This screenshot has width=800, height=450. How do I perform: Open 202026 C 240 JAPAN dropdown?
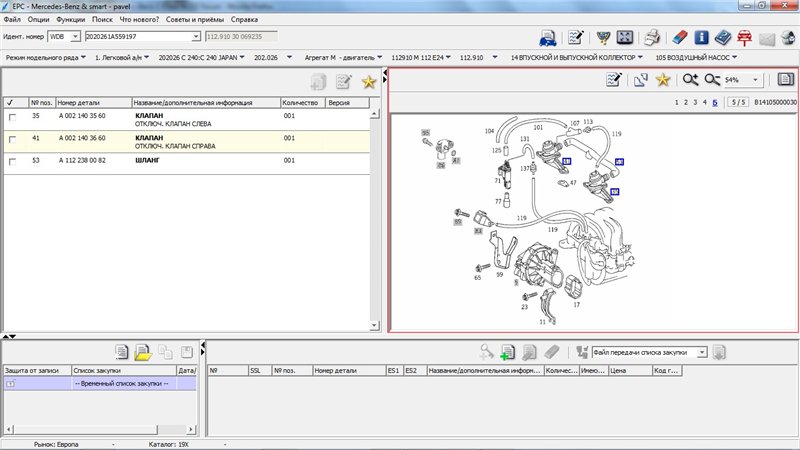201,58
